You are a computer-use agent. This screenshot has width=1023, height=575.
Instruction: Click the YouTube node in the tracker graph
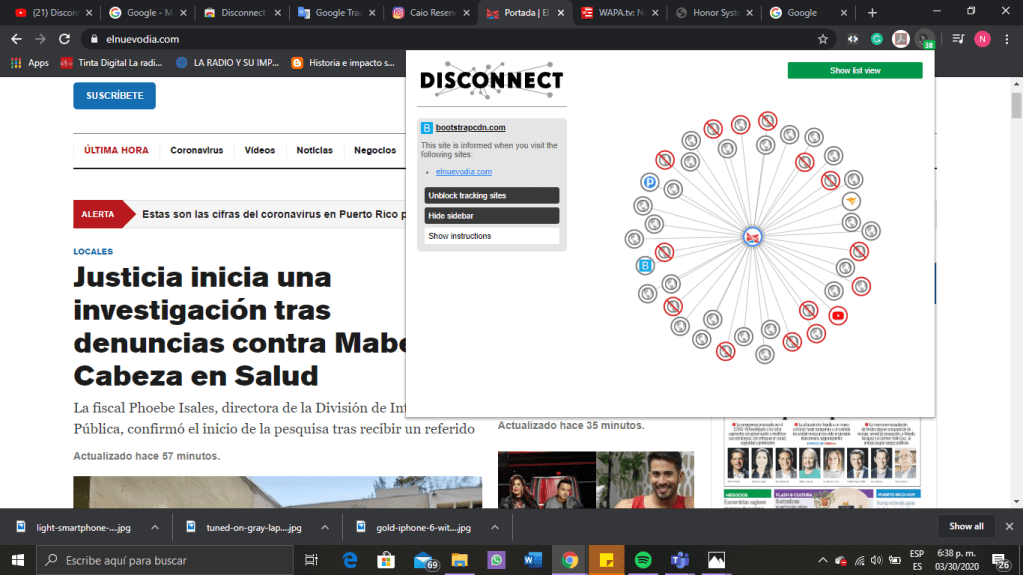(x=838, y=316)
